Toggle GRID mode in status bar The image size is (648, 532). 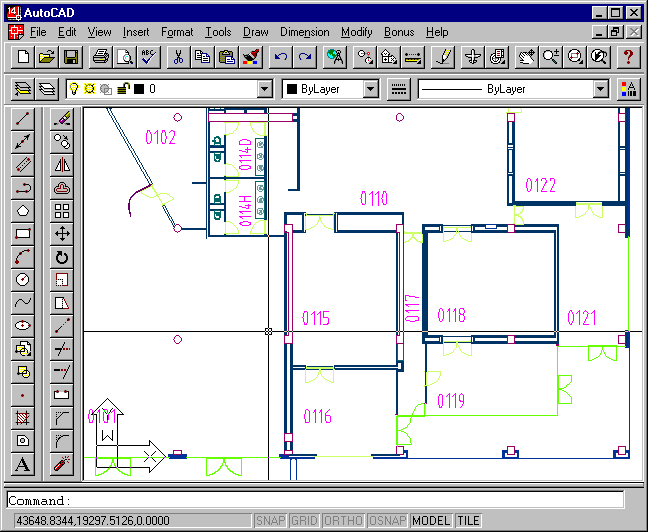coord(304,520)
